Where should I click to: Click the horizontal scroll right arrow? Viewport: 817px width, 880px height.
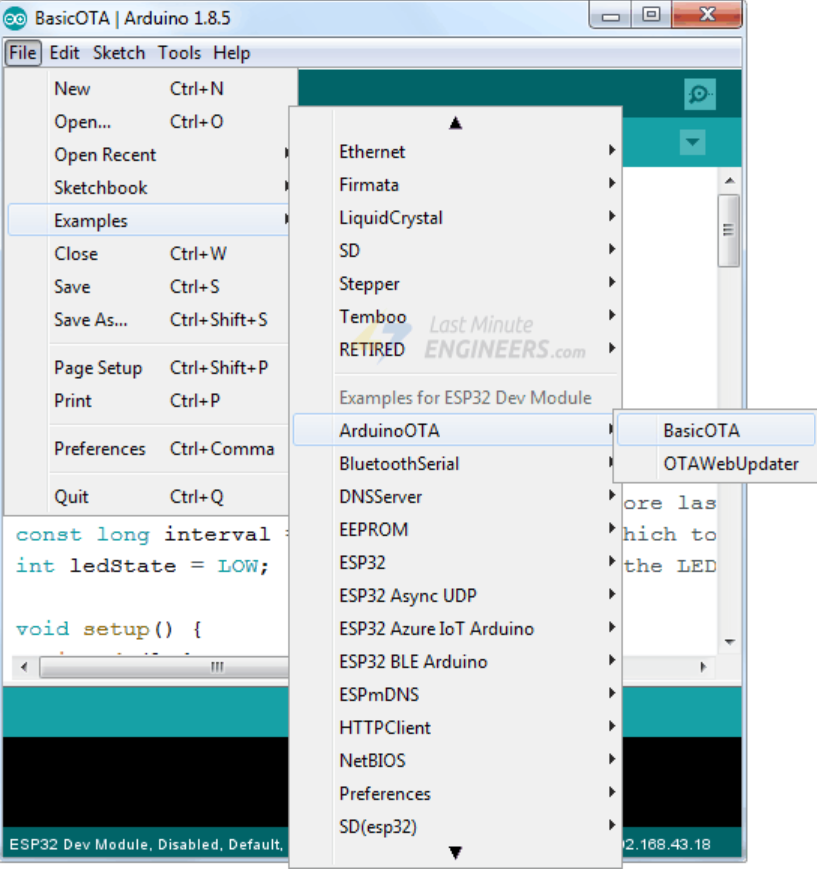703,668
